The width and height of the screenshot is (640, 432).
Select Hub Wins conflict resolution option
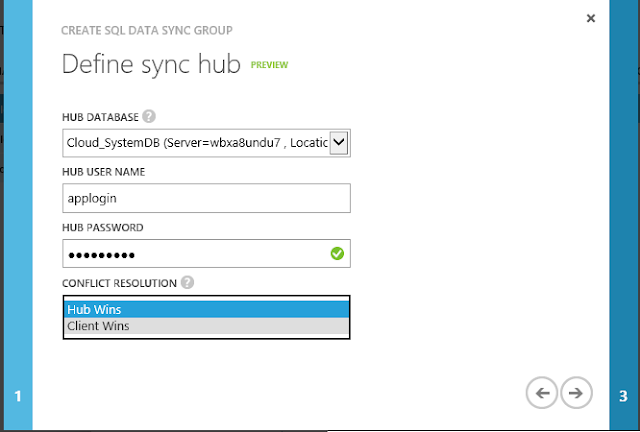point(206,310)
